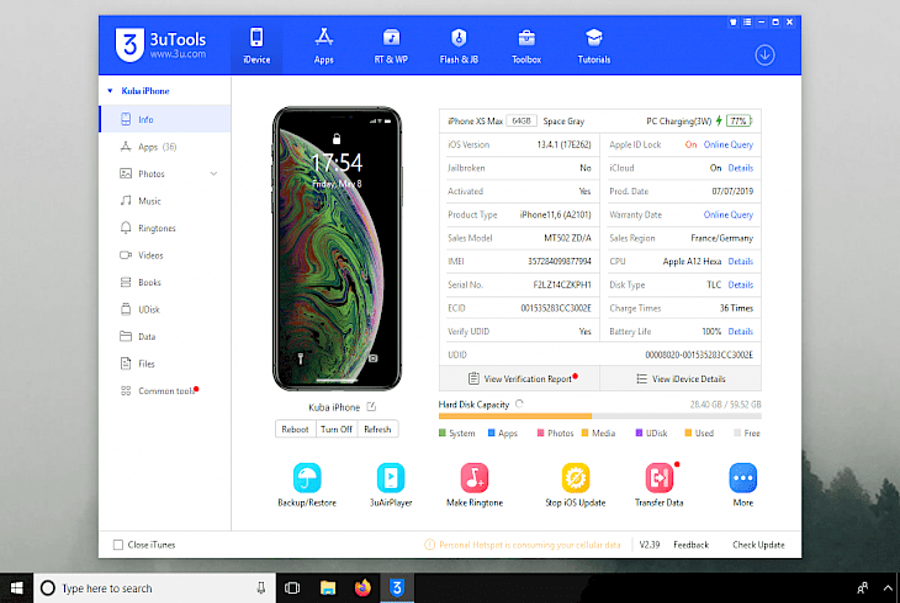The image size is (900, 603).
Task: Click the downloads arrow icon in header
Action: [x=765, y=55]
